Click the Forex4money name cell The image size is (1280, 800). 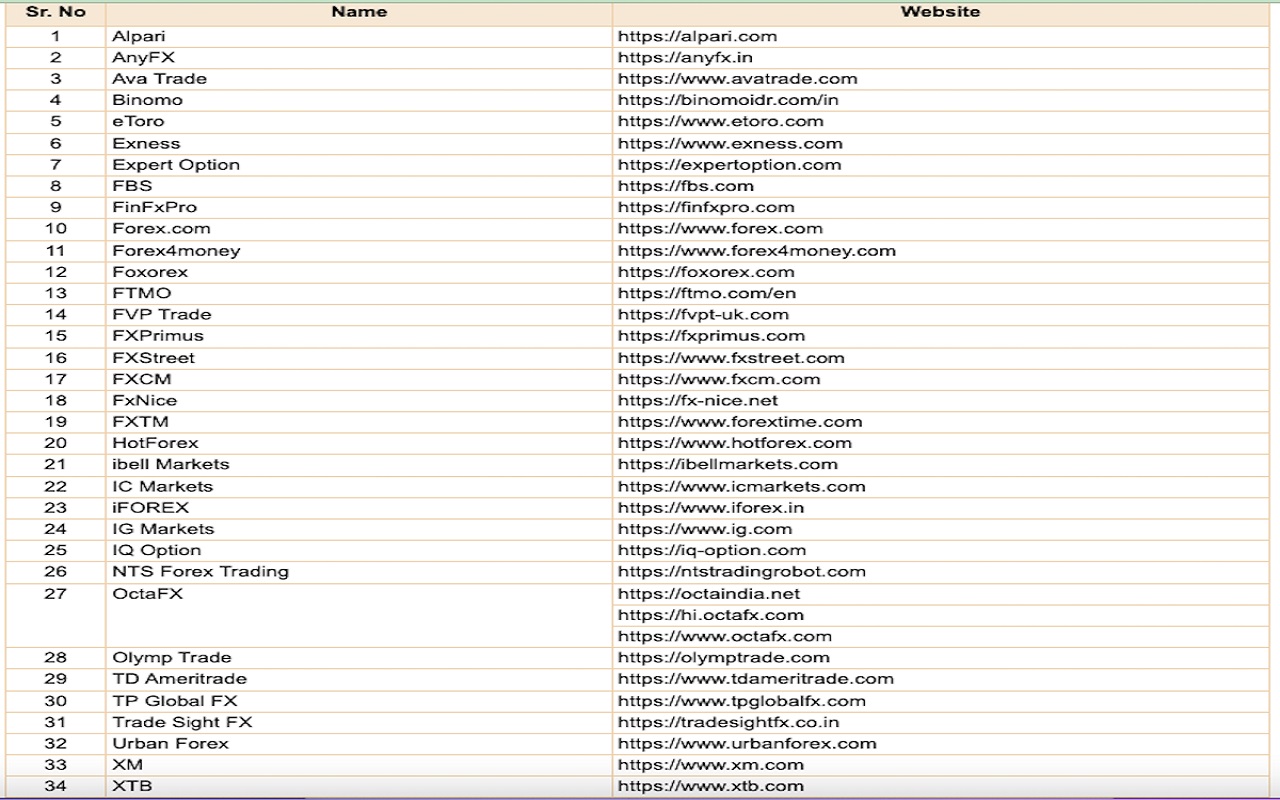[359, 250]
